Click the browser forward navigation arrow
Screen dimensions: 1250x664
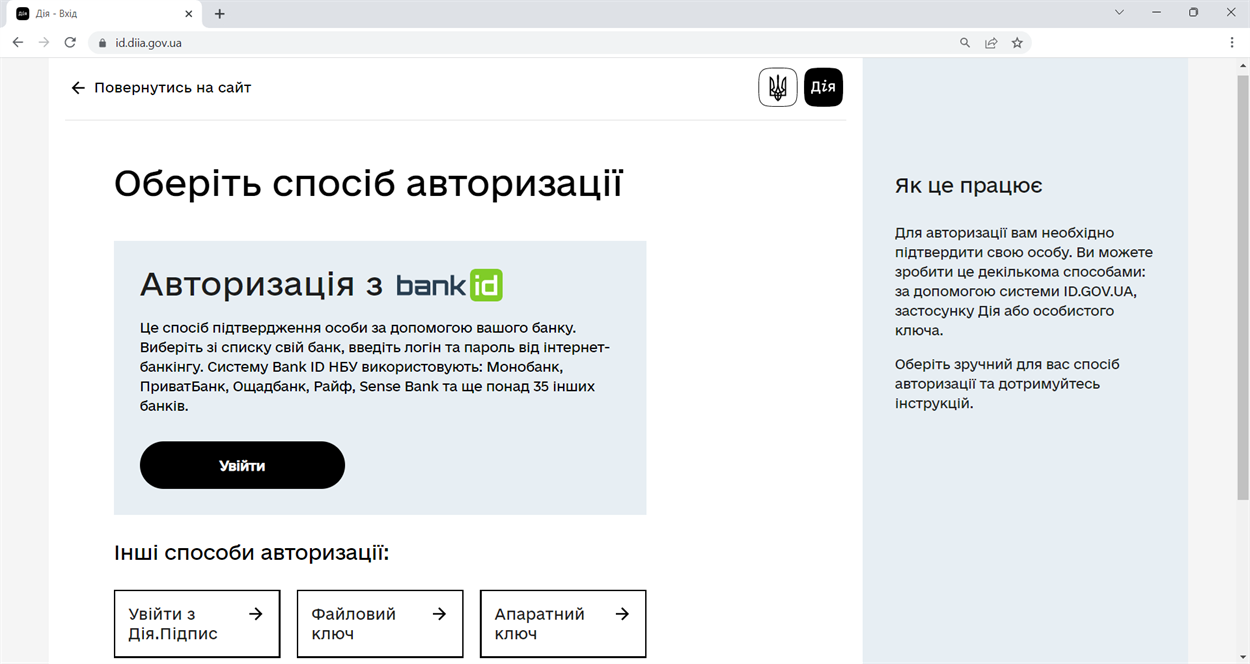point(43,43)
